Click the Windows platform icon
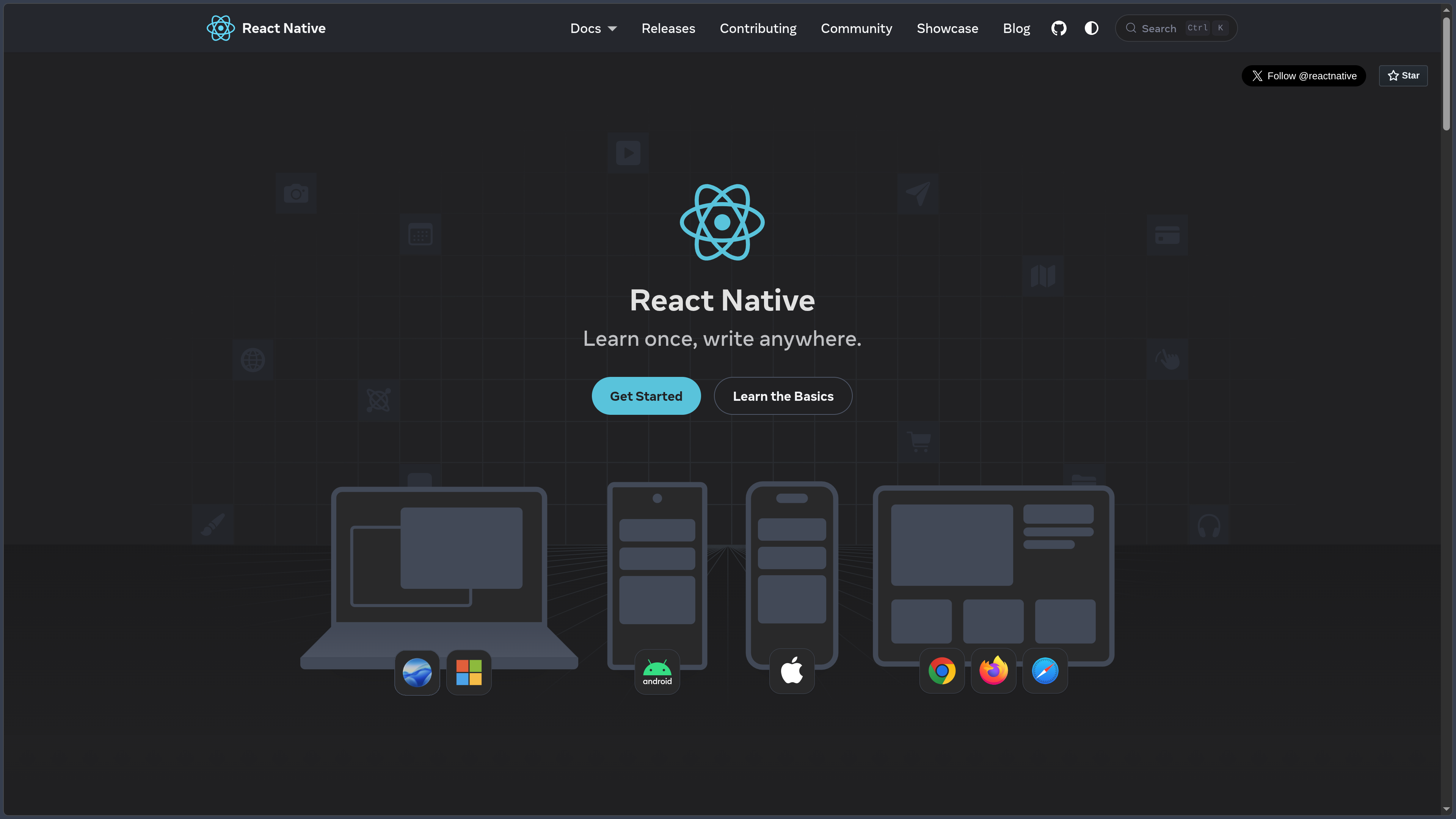 pos(469,673)
